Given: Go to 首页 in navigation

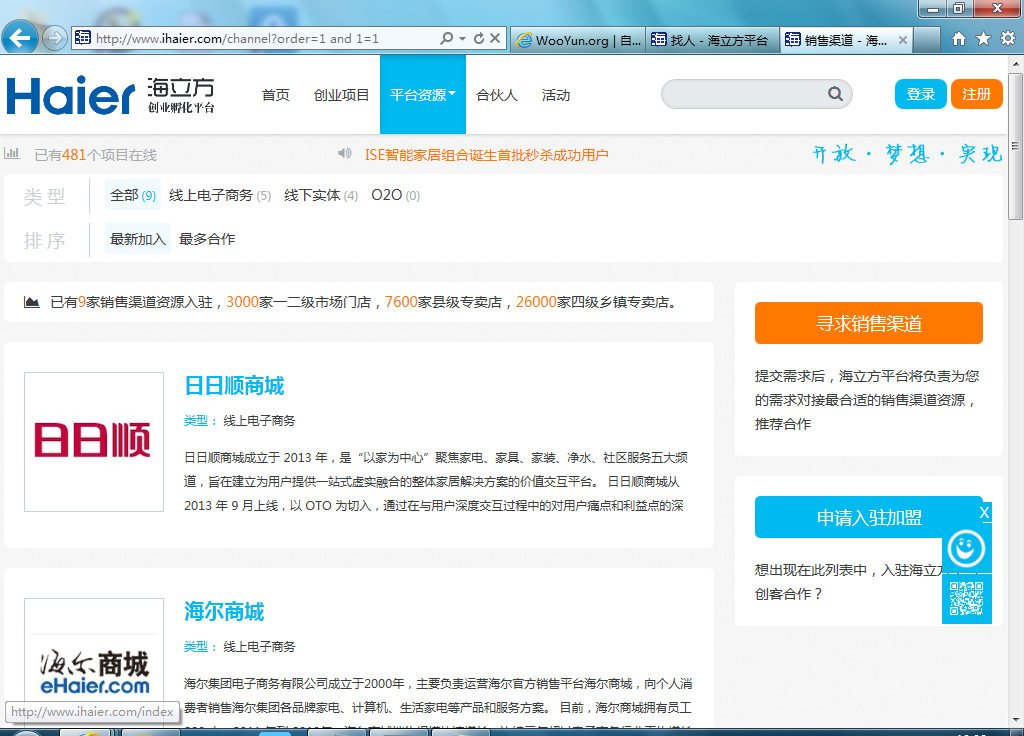Looking at the screenshot, I should coord(276,95).
